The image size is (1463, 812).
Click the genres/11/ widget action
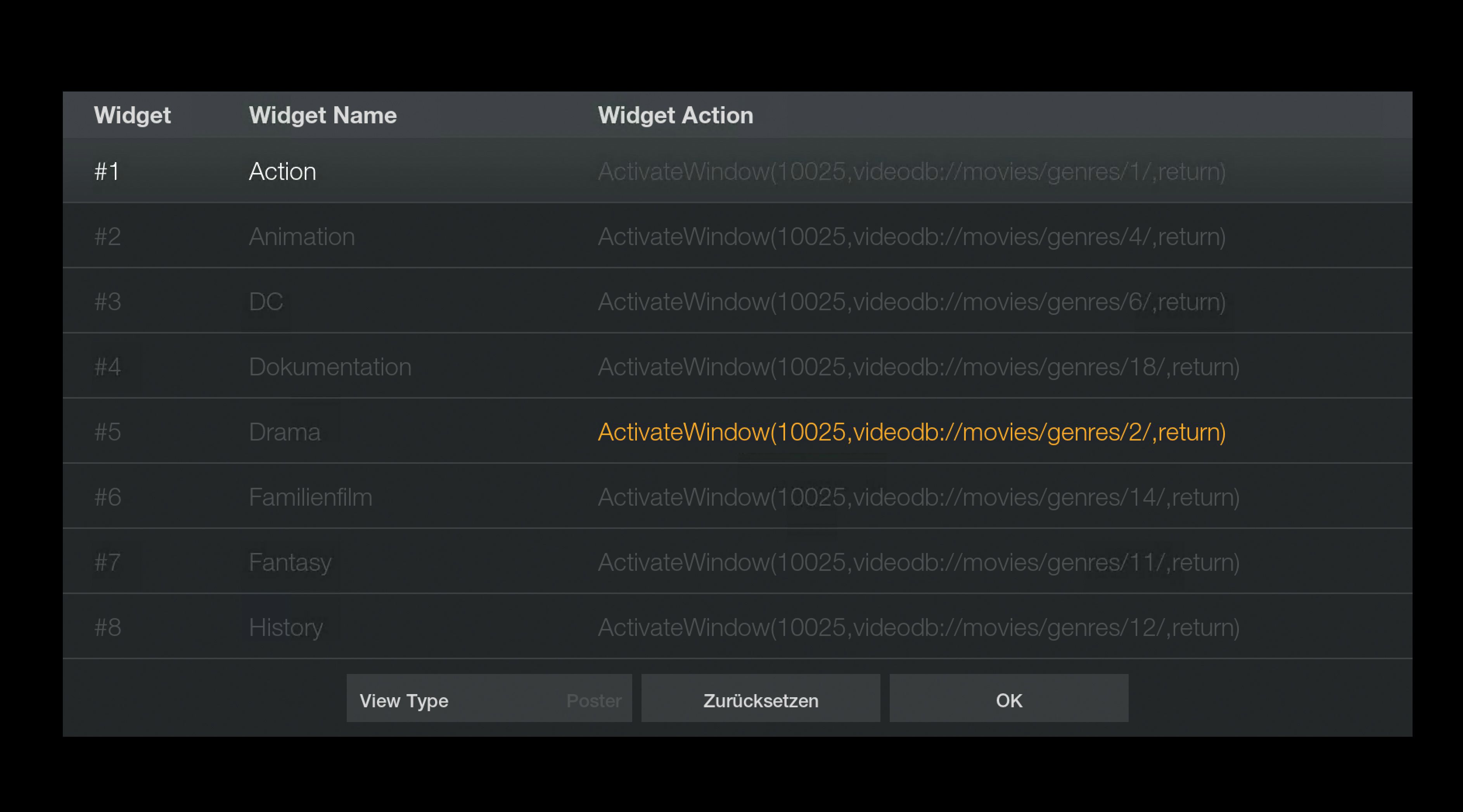click(918, 563)
